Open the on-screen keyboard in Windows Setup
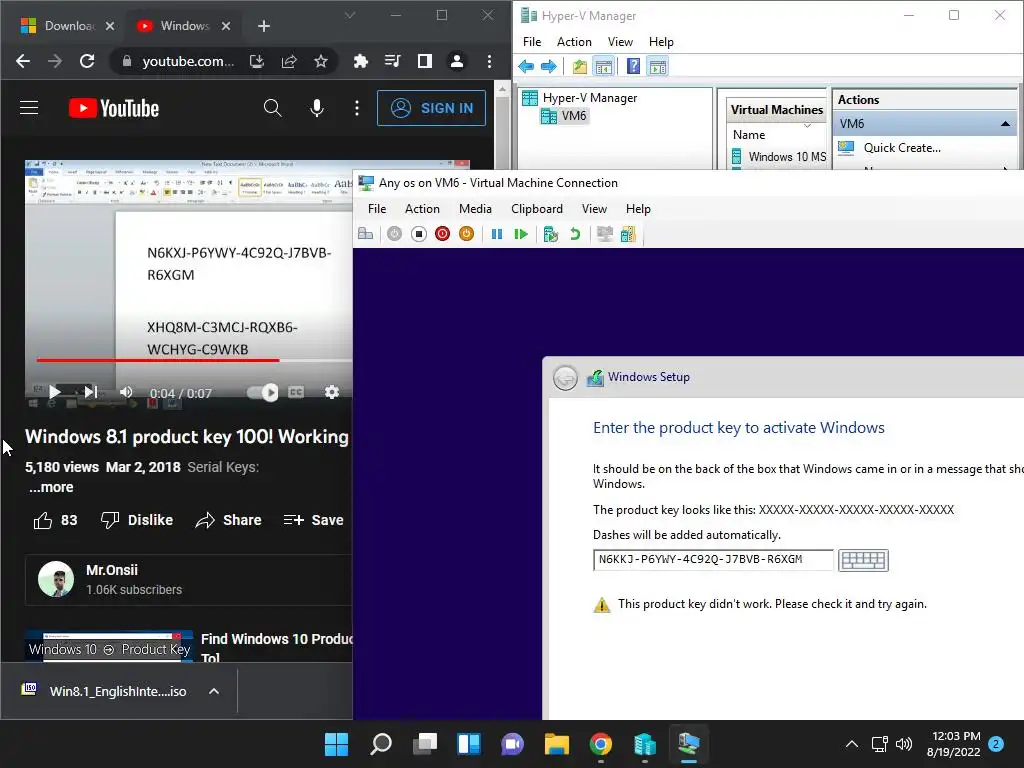Screen dimensions: 1024x768 (x=863, y=560)
